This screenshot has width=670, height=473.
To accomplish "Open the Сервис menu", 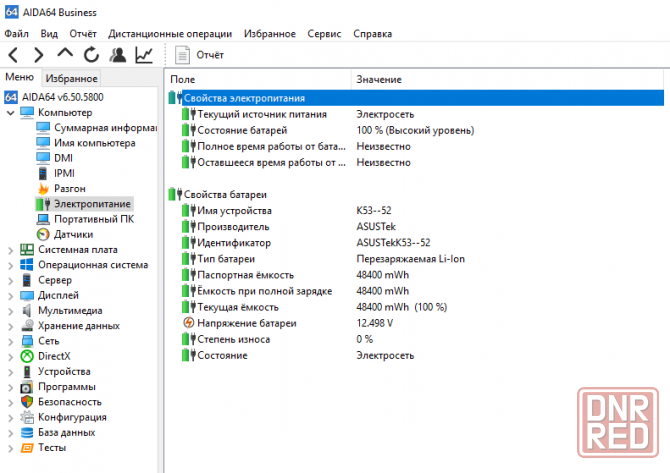I will [x=324, y=33].
